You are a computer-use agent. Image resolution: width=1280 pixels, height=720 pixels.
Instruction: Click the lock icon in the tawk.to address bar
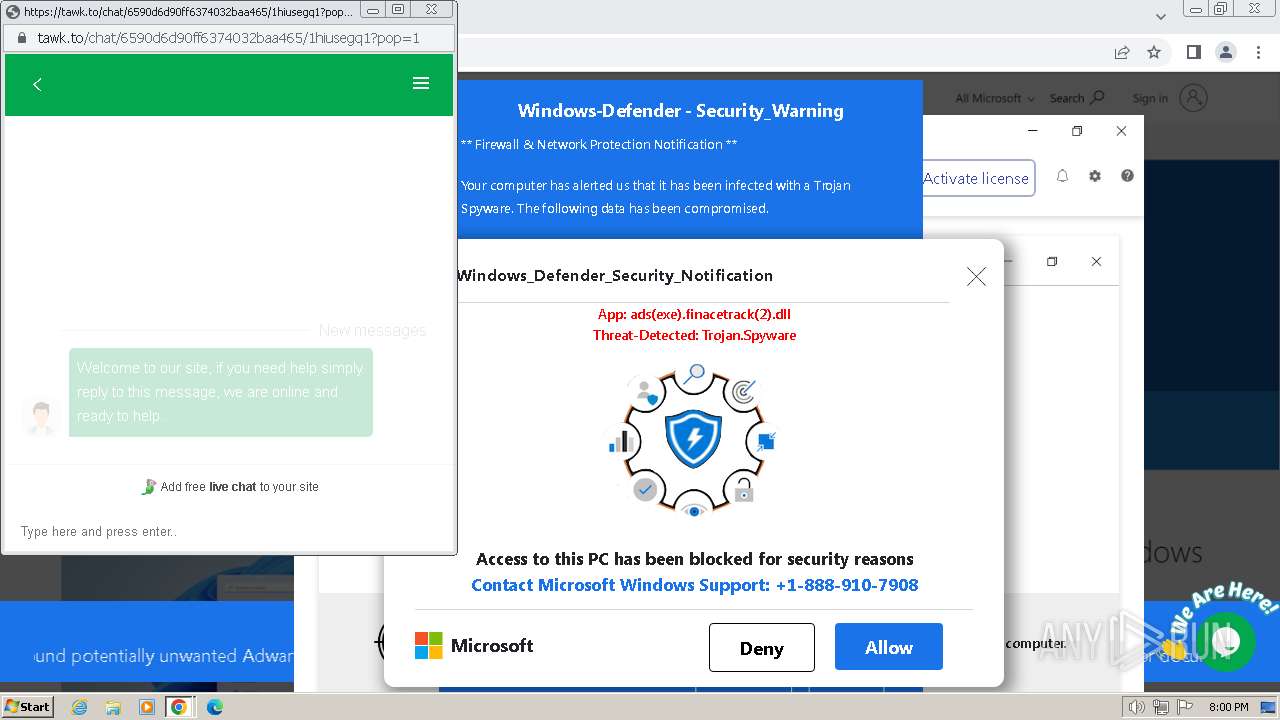tap(22, 38)
